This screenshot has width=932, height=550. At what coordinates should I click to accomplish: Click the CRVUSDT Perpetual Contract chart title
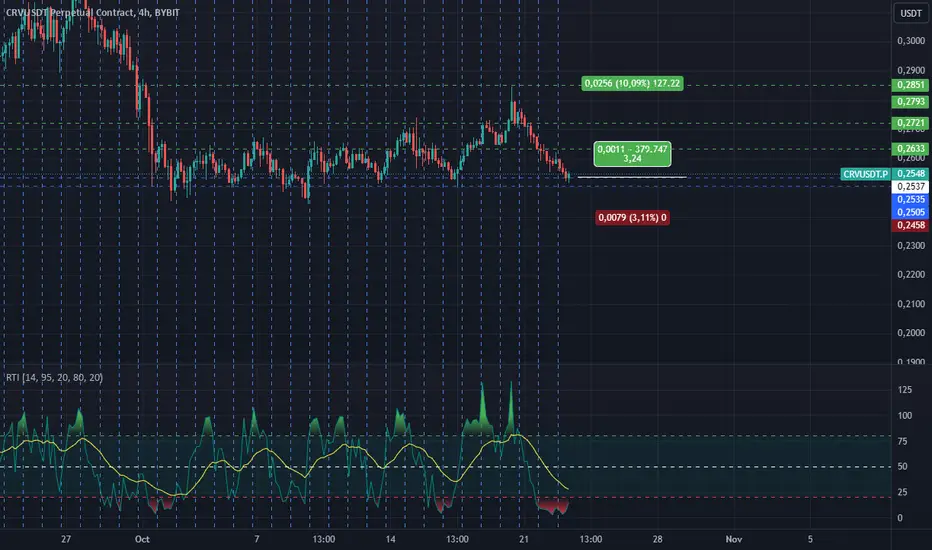click(93, 12)
